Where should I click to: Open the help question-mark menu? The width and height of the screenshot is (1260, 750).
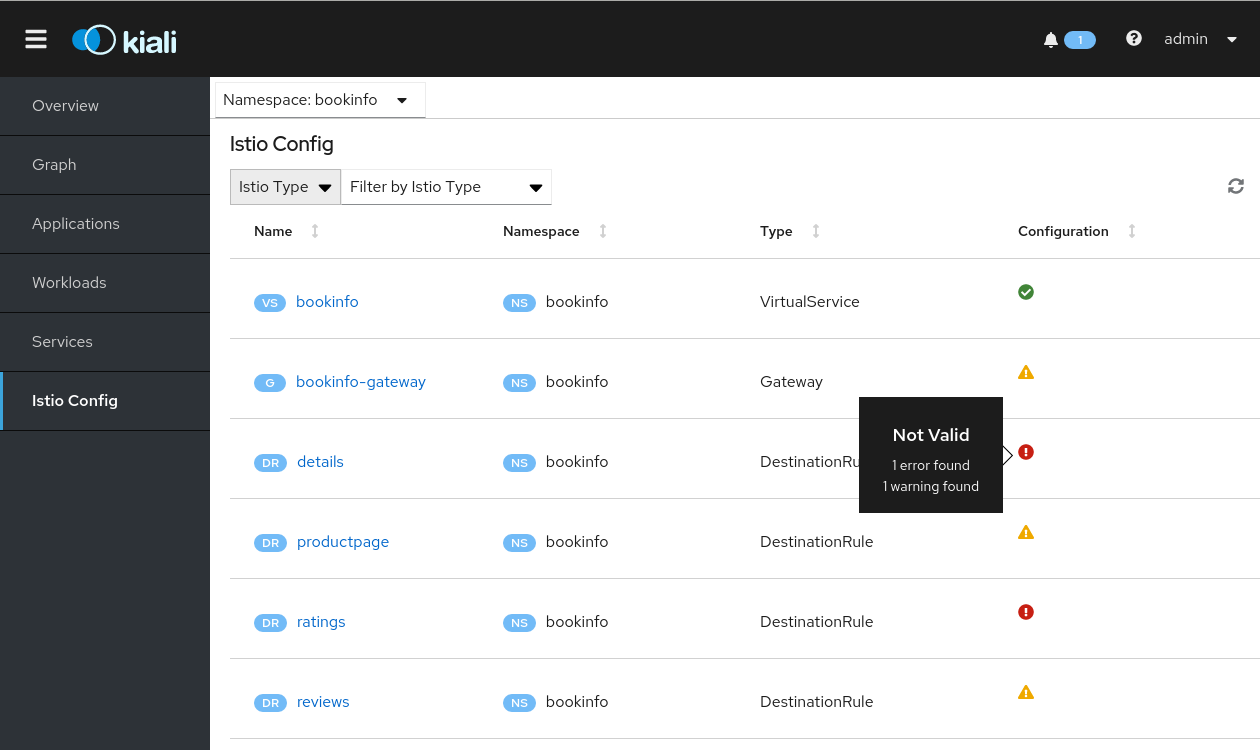[x=1134, y=39]
